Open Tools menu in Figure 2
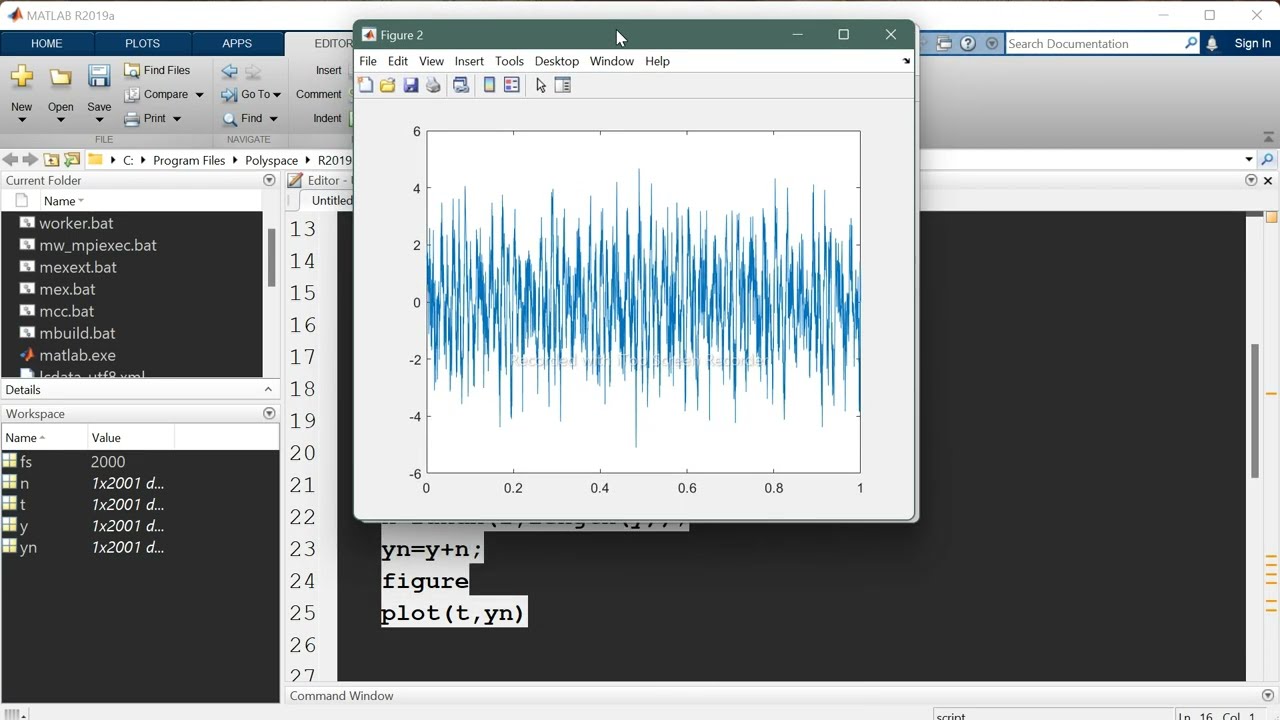Screen dimensions: 1280x720 [x=509, y=61]
